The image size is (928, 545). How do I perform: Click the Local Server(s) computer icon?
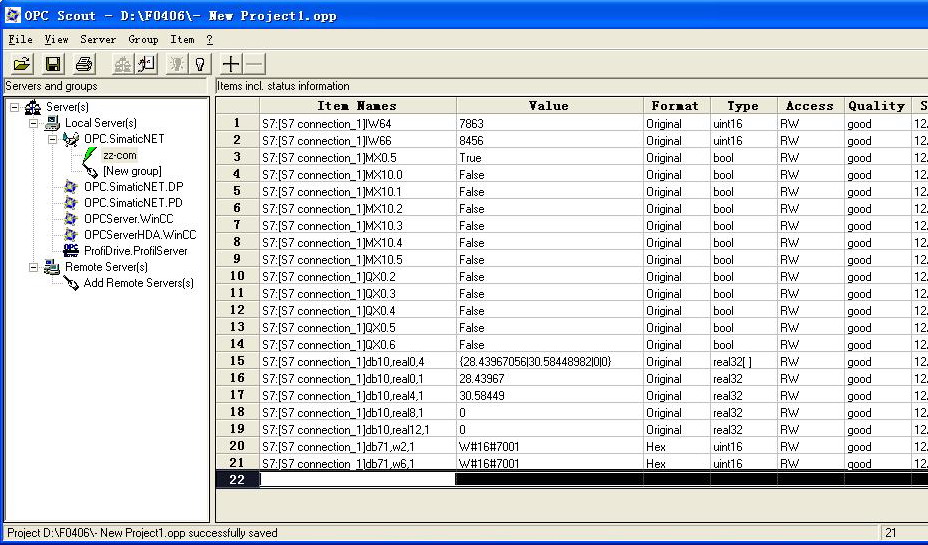click(52, 123)
